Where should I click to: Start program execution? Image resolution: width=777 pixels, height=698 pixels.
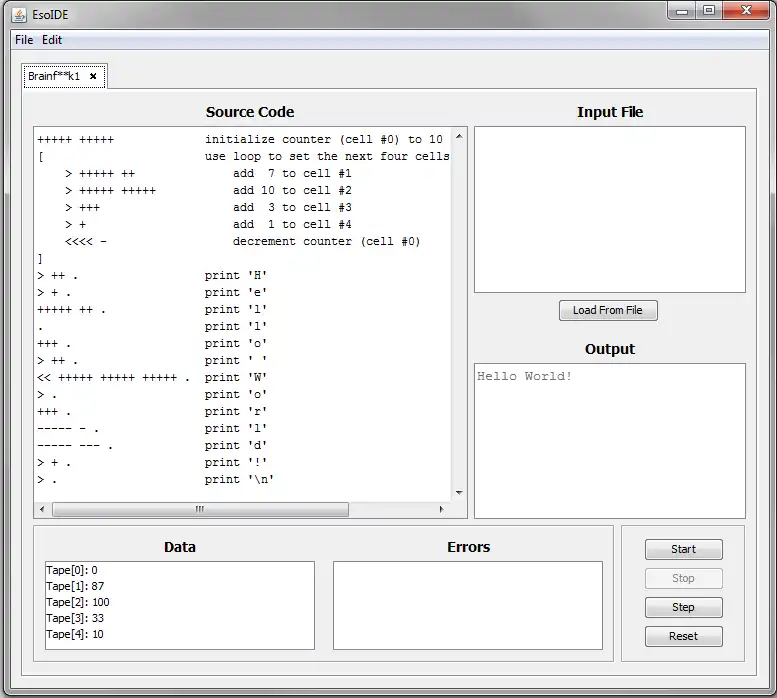coord(683,549)
